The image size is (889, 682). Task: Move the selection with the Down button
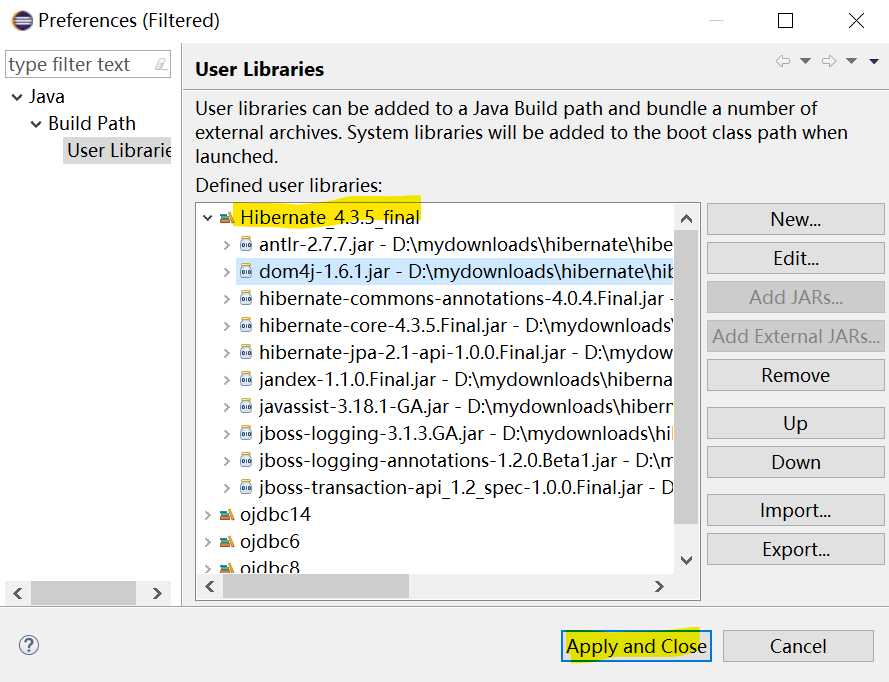[795, 462]
